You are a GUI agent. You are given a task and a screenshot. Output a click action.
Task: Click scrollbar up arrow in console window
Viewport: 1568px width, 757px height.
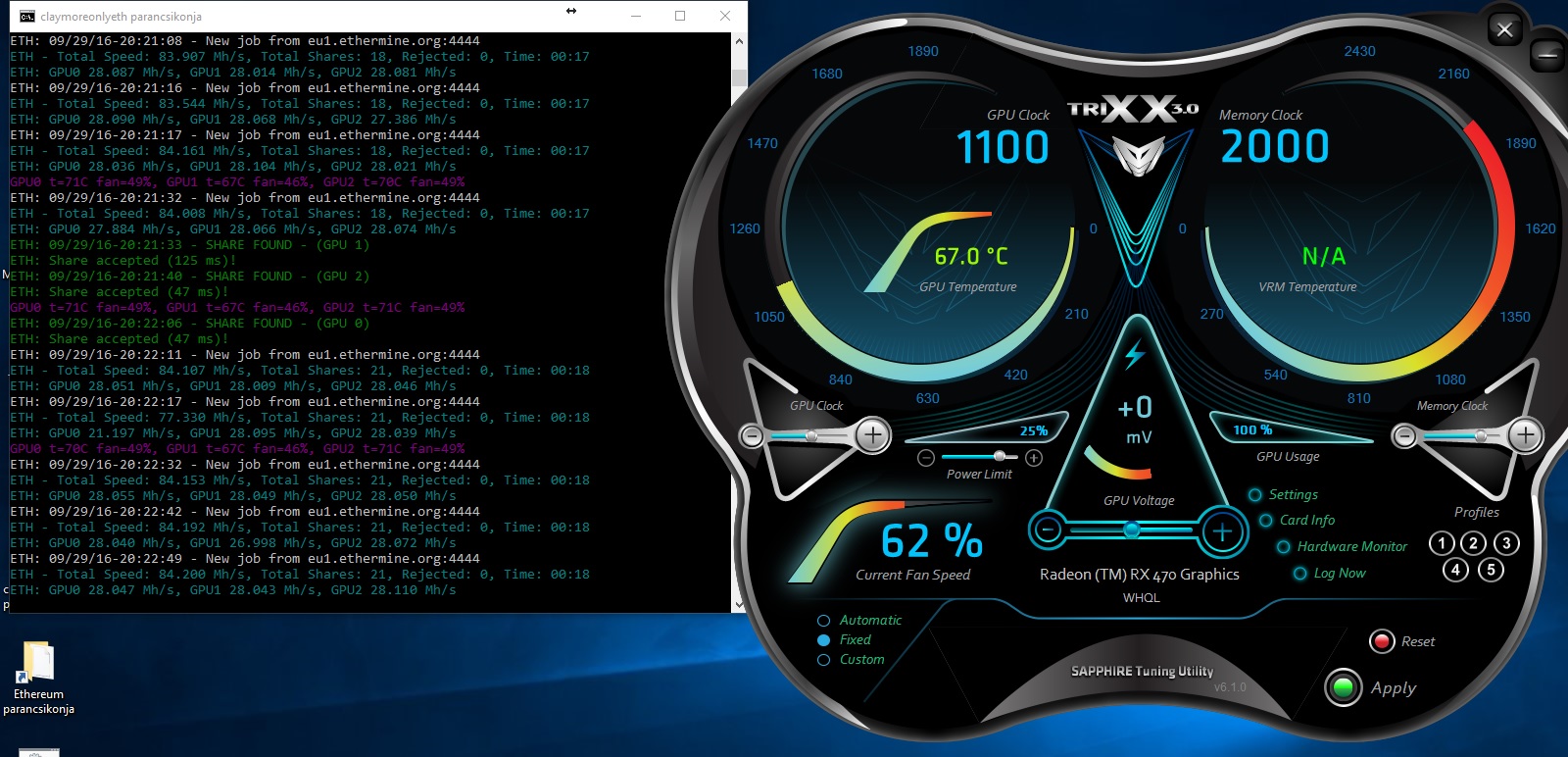click(739, 42)
